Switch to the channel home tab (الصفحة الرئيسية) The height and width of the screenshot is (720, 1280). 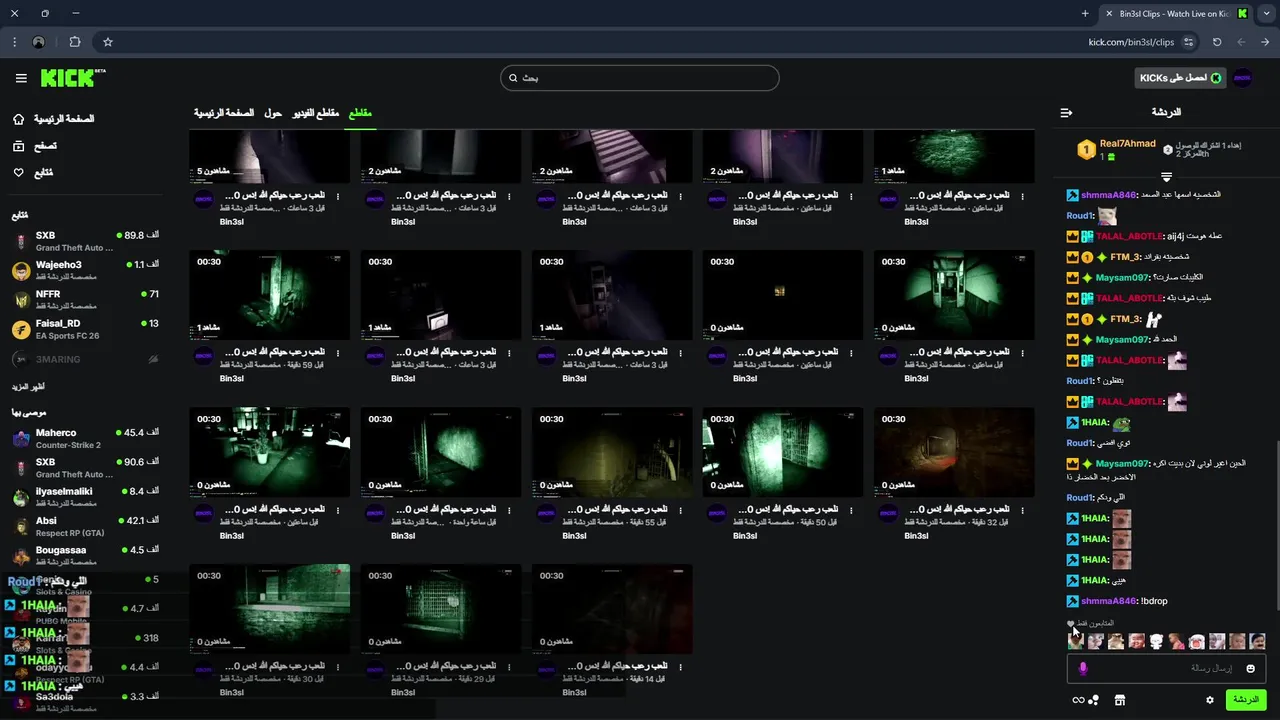[224, 113]
